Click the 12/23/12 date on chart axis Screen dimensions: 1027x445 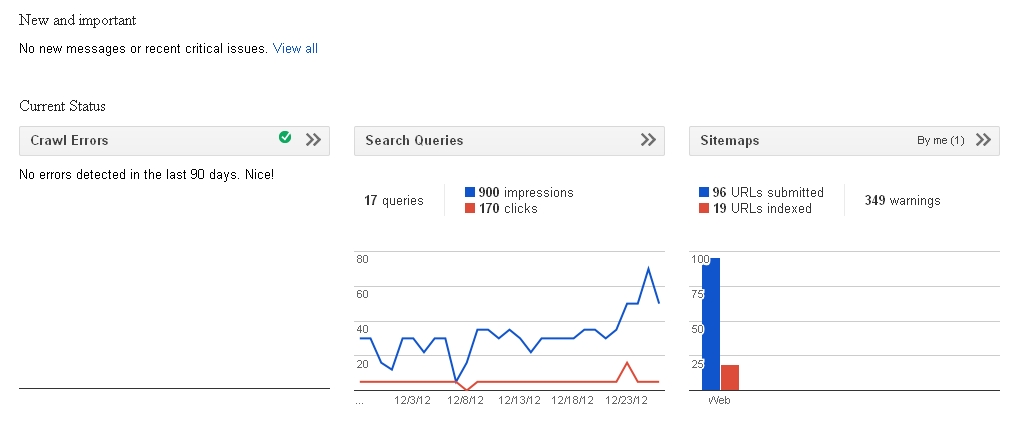628,400
